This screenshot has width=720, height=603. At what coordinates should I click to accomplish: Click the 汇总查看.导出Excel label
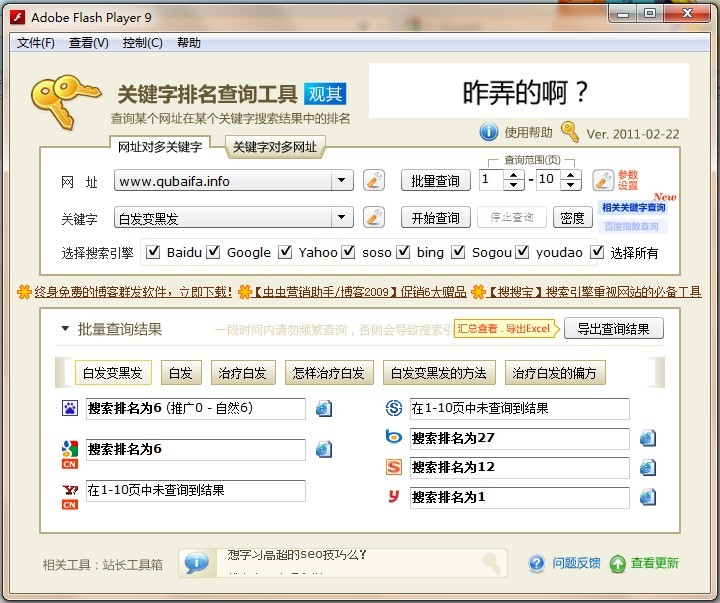click(x=506, y=329)
